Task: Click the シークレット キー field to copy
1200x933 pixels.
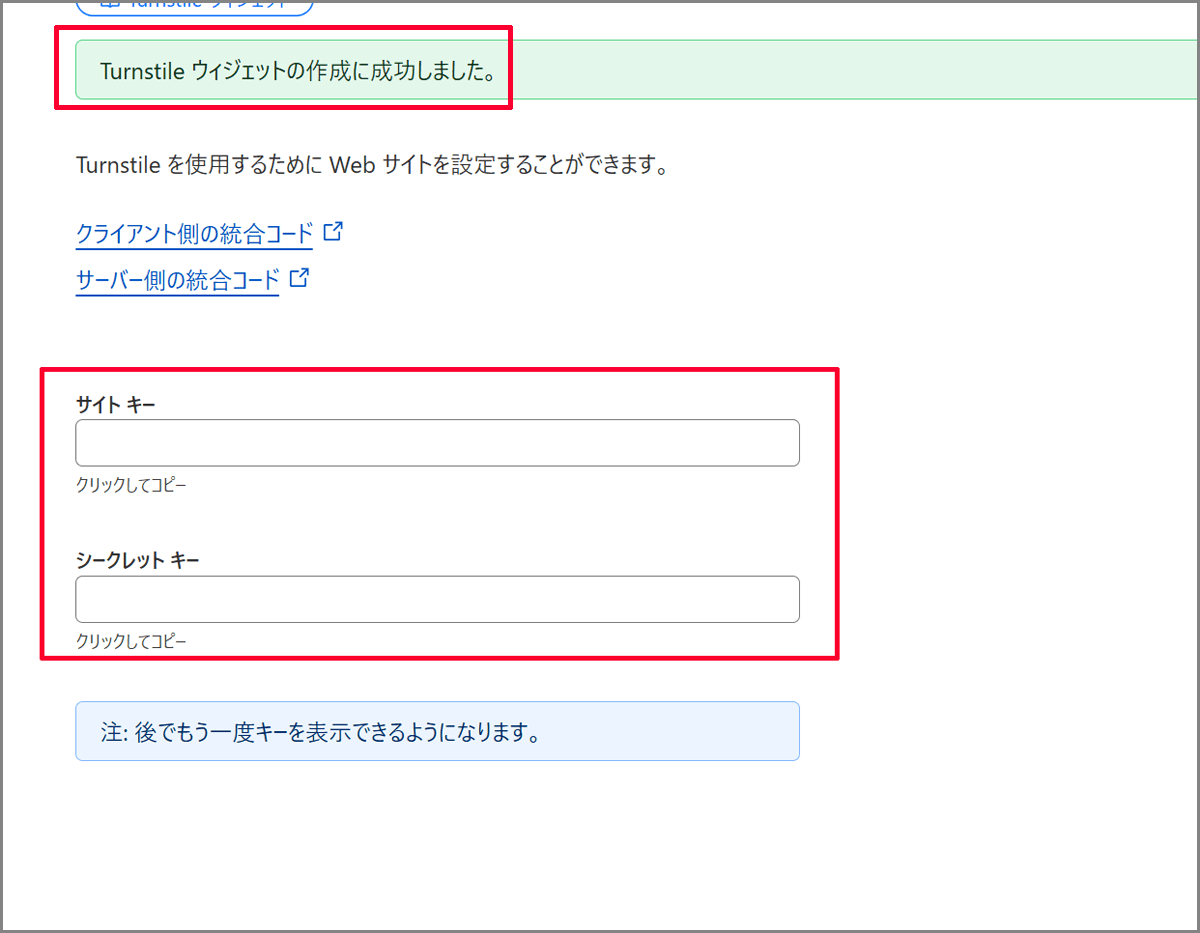Action: (x=437, y=599)
